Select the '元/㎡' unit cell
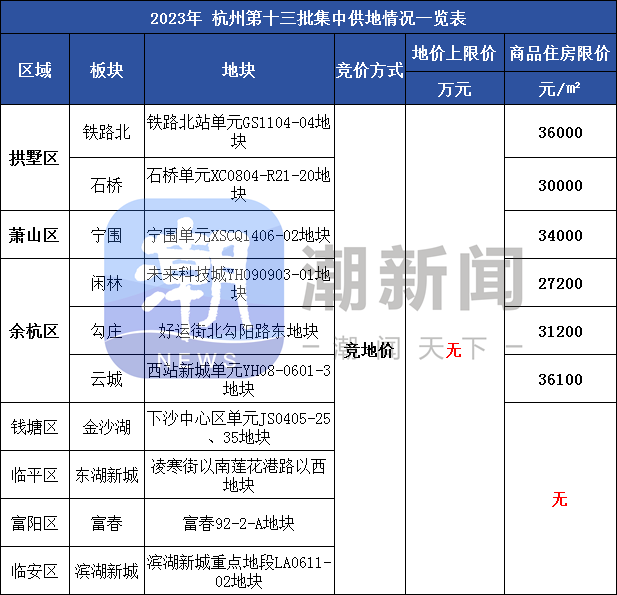 click(x=560, y=89)
